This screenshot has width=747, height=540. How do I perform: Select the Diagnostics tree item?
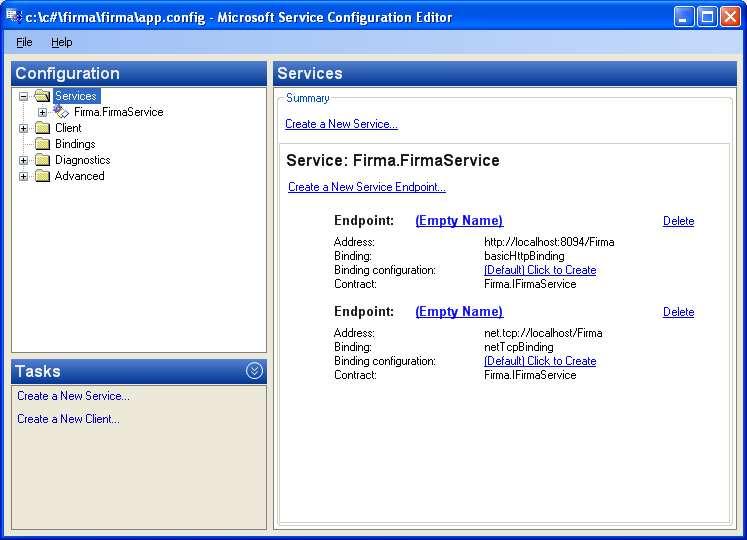tap(82, 160)
